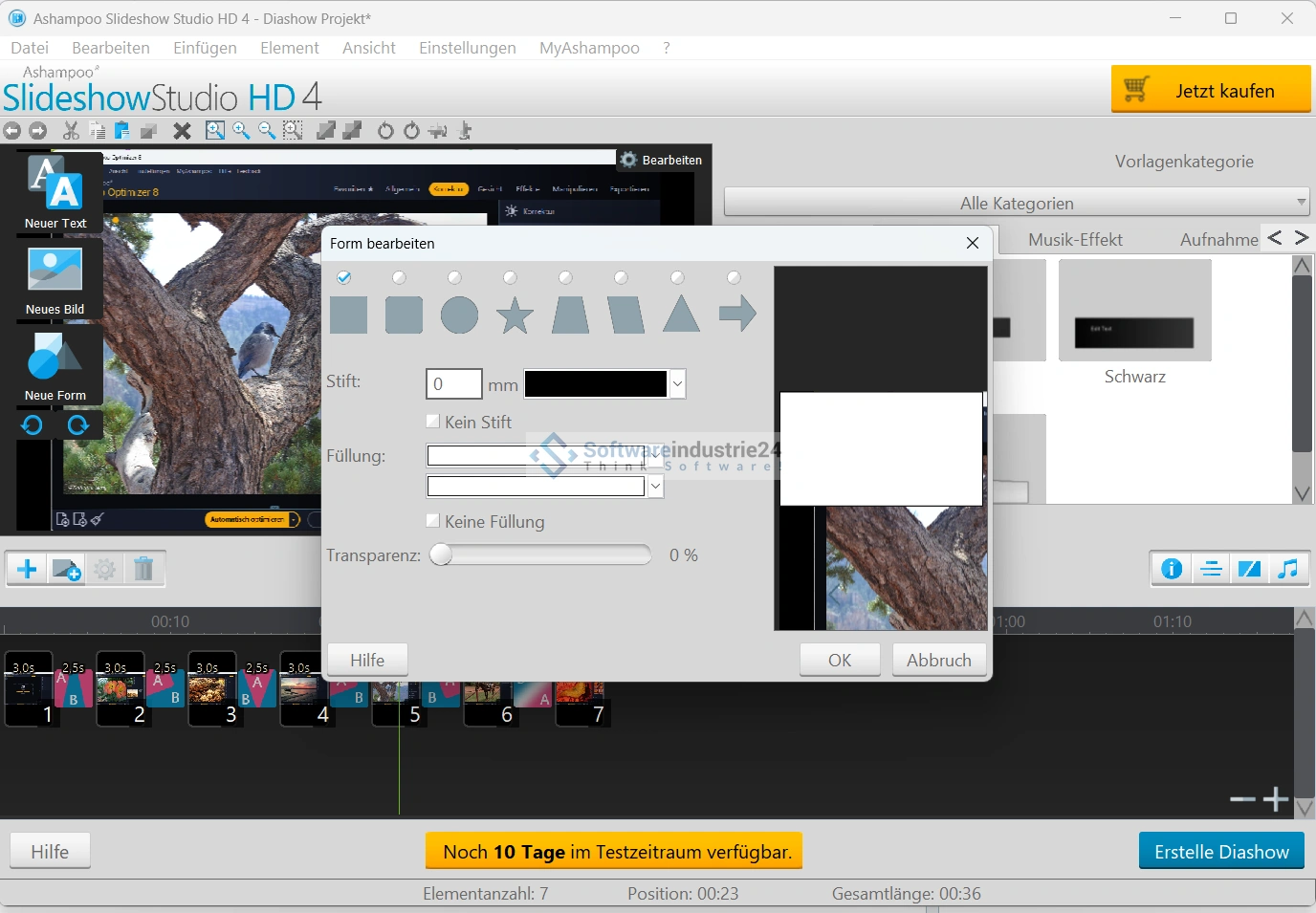The width and height of the screenshot is (1316, 913).
Task: Open the Einfügen menu
Action: coord(205,48)
